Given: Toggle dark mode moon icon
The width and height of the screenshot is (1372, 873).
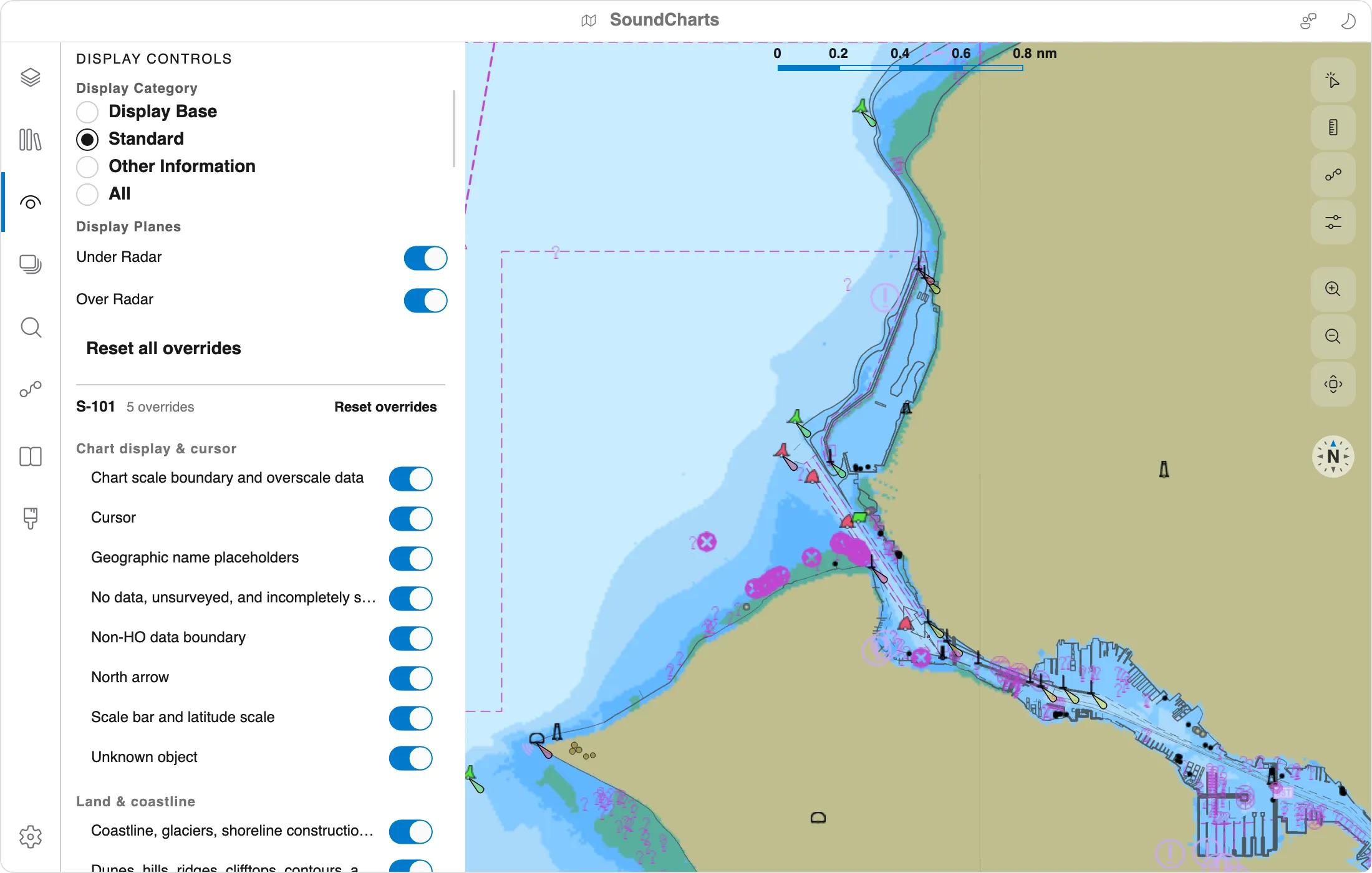Looking at the screenshot, I should (1348, 21).
